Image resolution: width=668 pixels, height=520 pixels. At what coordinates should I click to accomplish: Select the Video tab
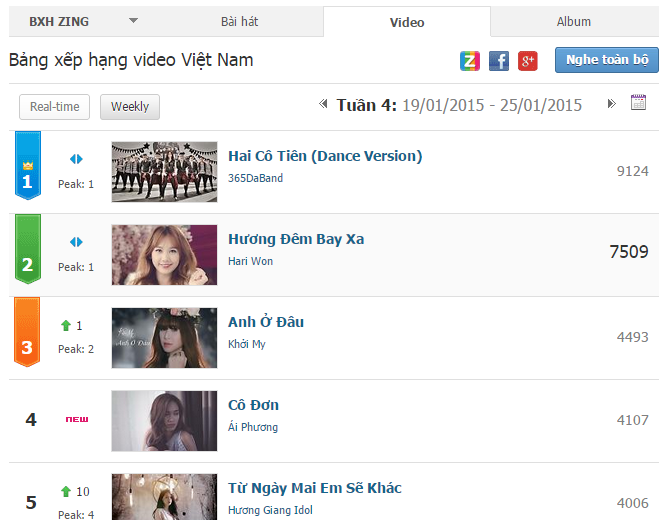[x=407, y=22]
